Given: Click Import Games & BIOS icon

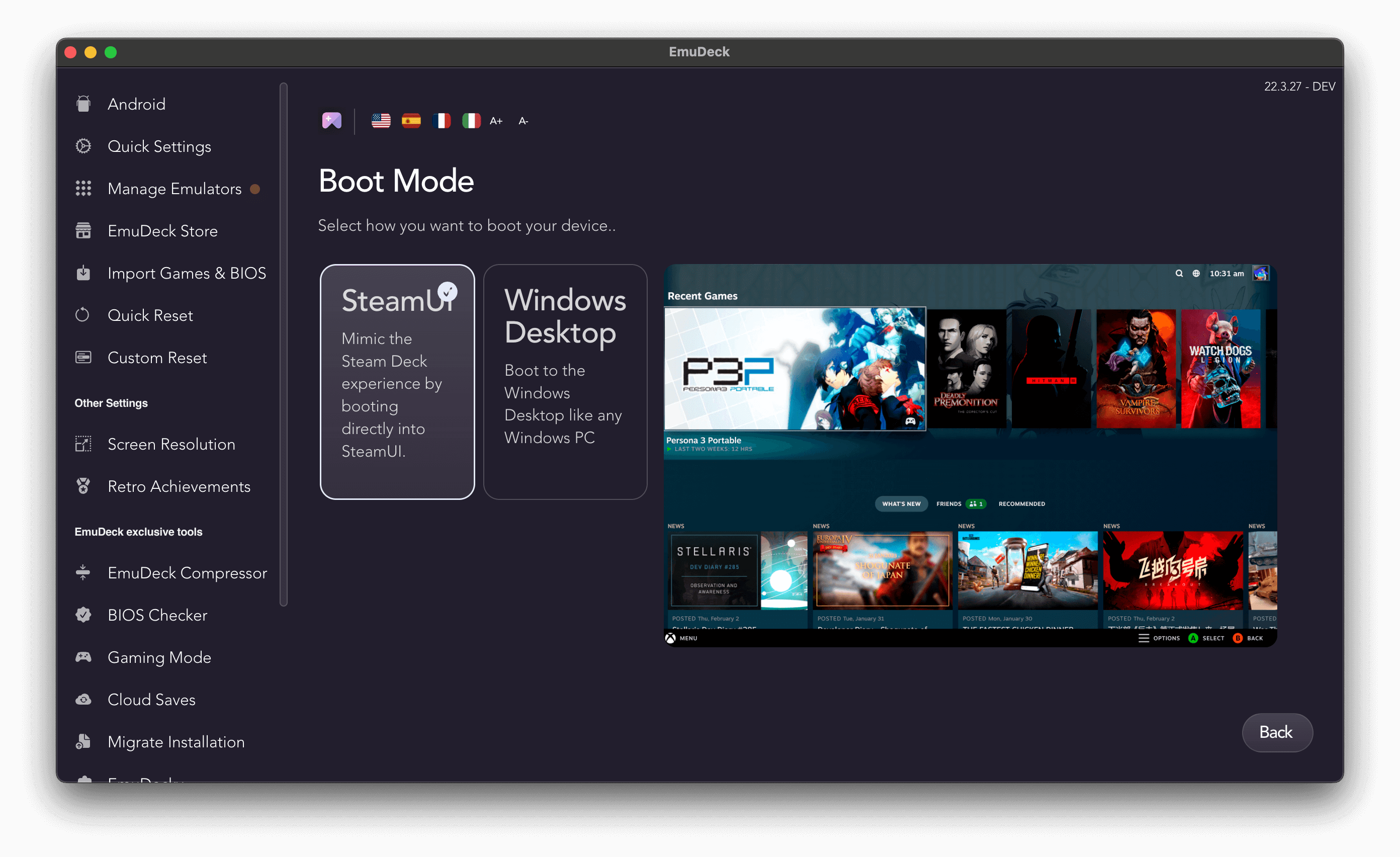Looking at the screenshot, I should [x=84, y=273].
